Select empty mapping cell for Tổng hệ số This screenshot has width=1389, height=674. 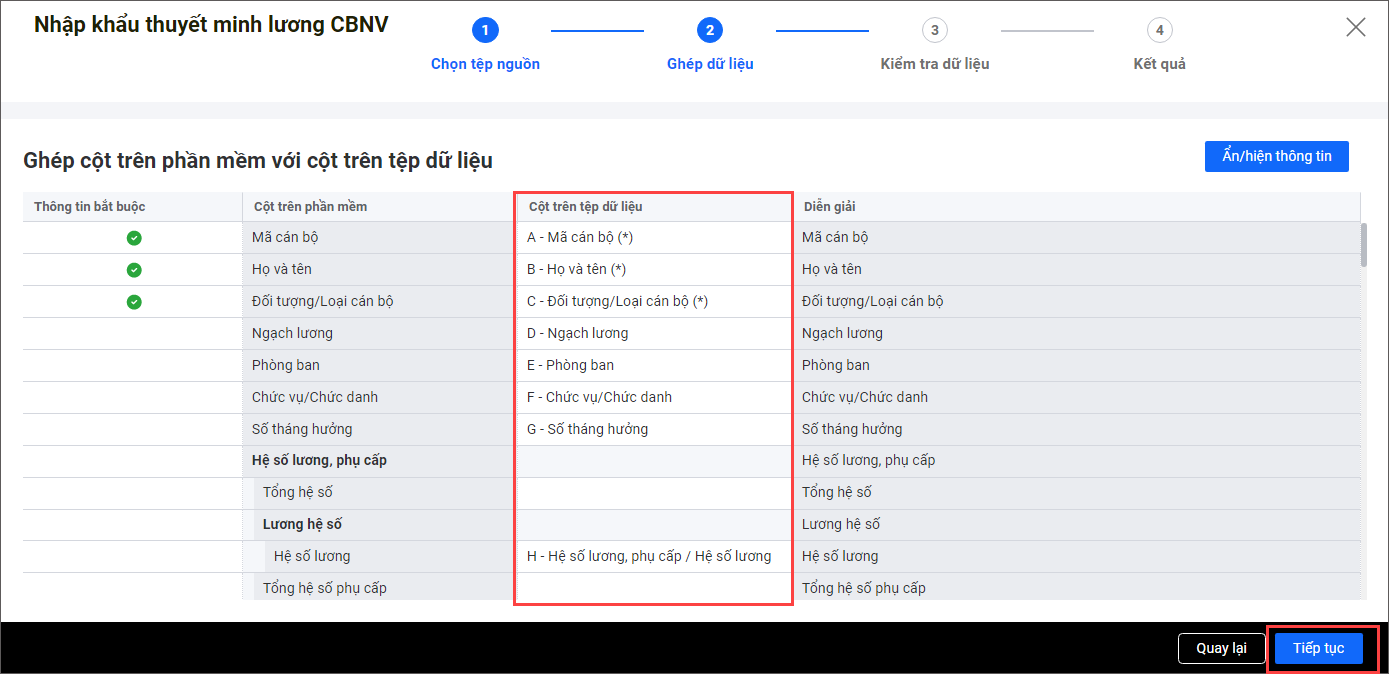click(653, 492)
